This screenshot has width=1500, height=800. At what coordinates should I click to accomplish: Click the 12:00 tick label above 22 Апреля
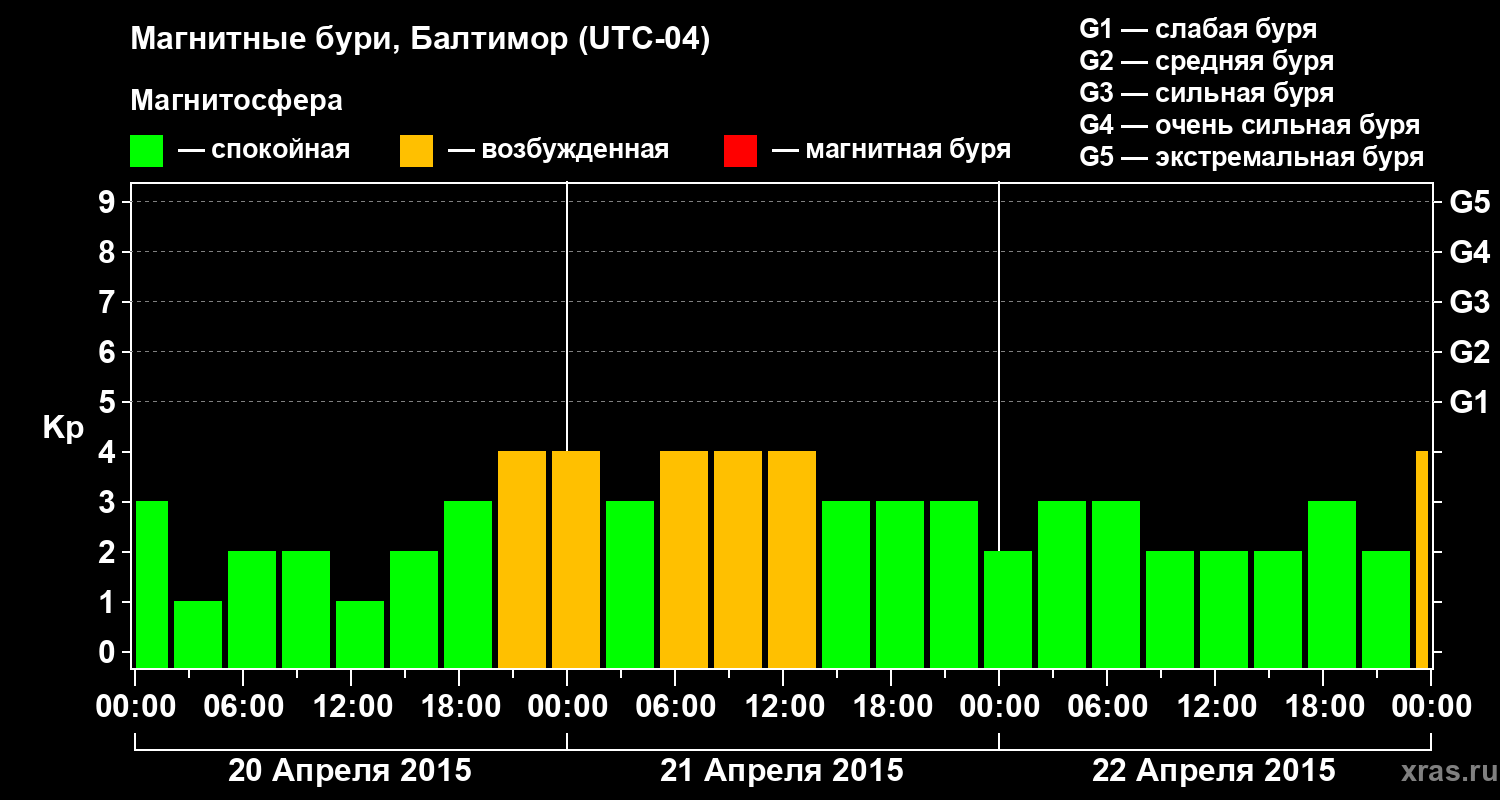(x=1215, y=707)
